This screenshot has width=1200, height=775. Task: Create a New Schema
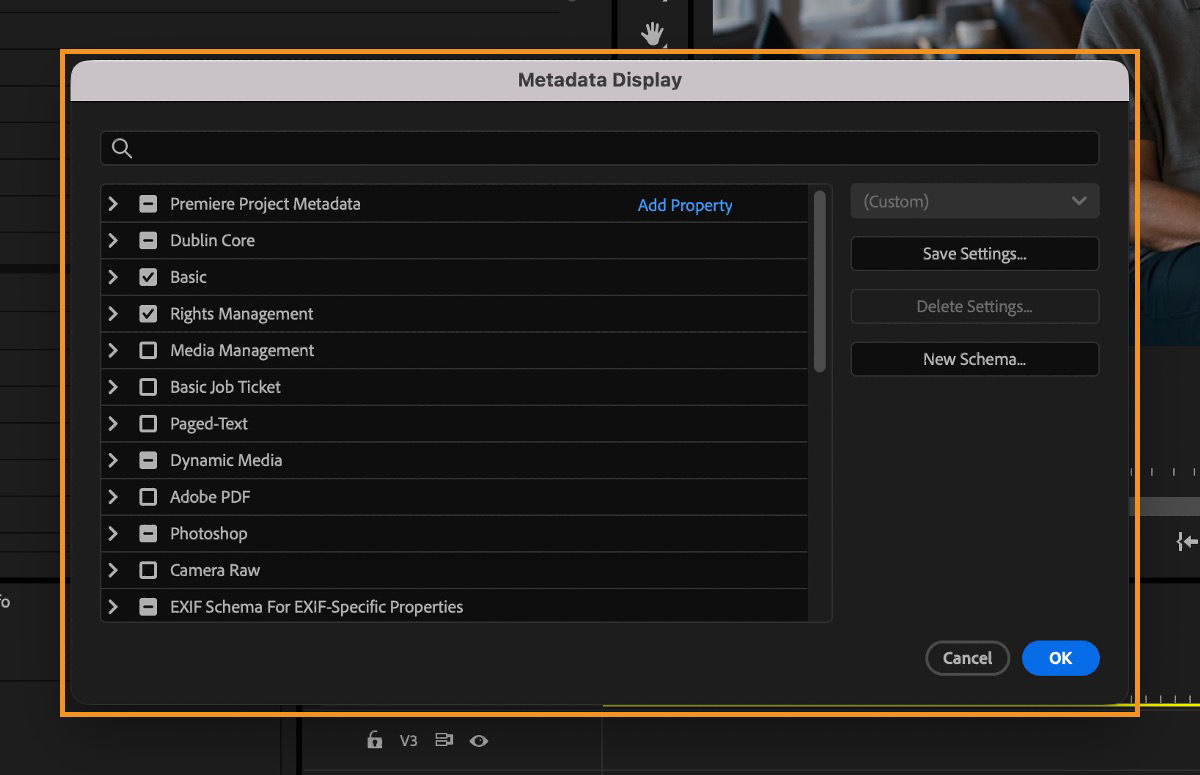click(x=974, y=359)
